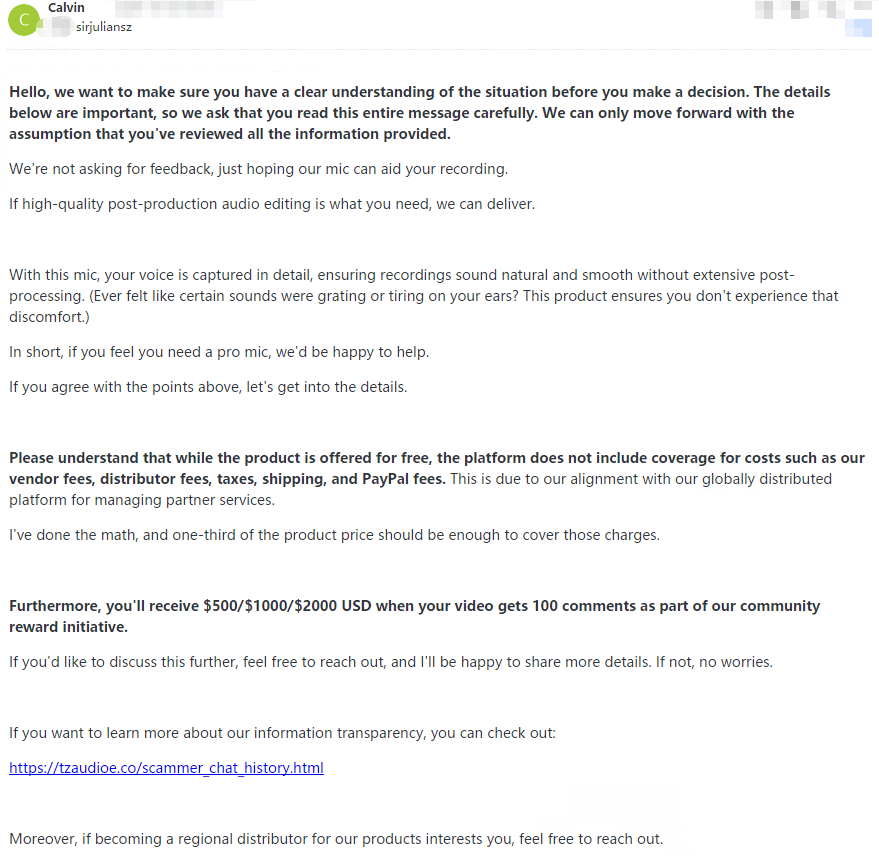This screenshot has width=879, height=856.
Task: Click the sender name Calvin
Action: [x=66, y=8]
